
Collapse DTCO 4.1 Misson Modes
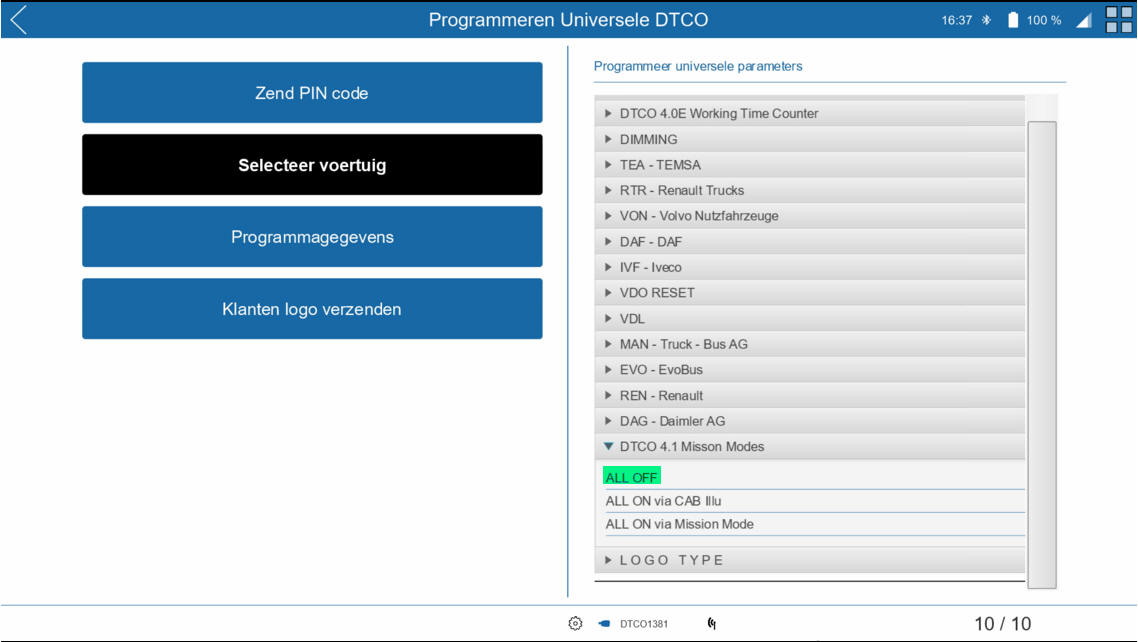click(809, 446)
